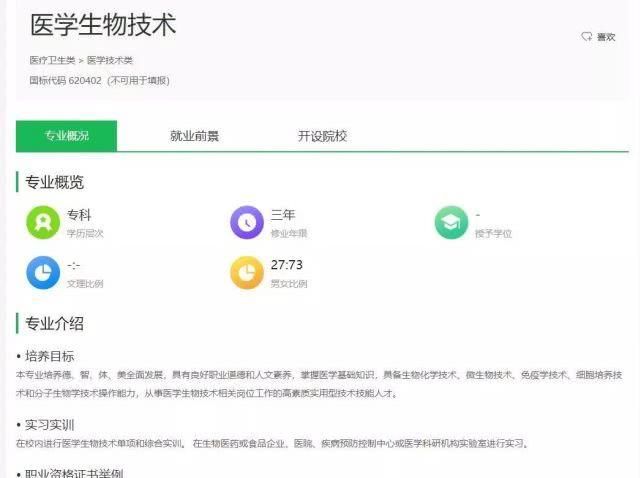Click the 职业资格证书举例 subheading

[74, 474]
